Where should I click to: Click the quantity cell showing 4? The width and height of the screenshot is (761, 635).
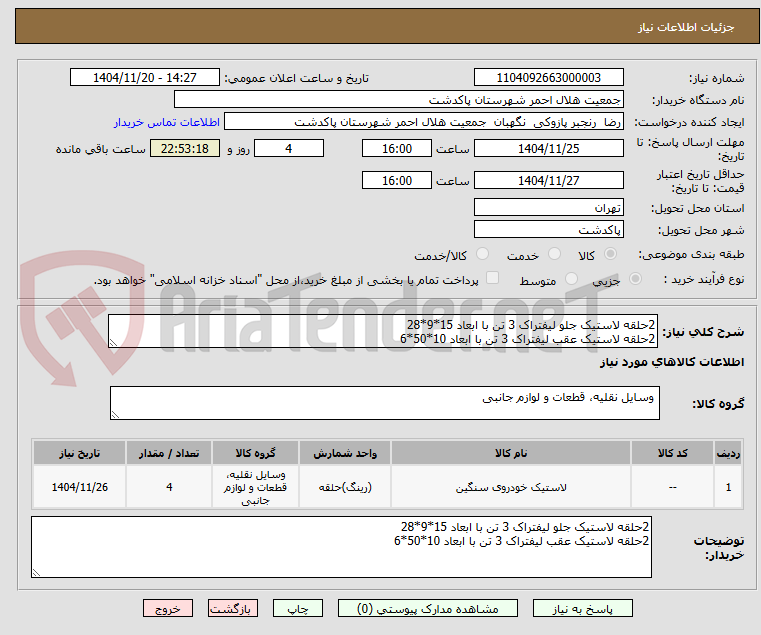[x=169, y=487]
